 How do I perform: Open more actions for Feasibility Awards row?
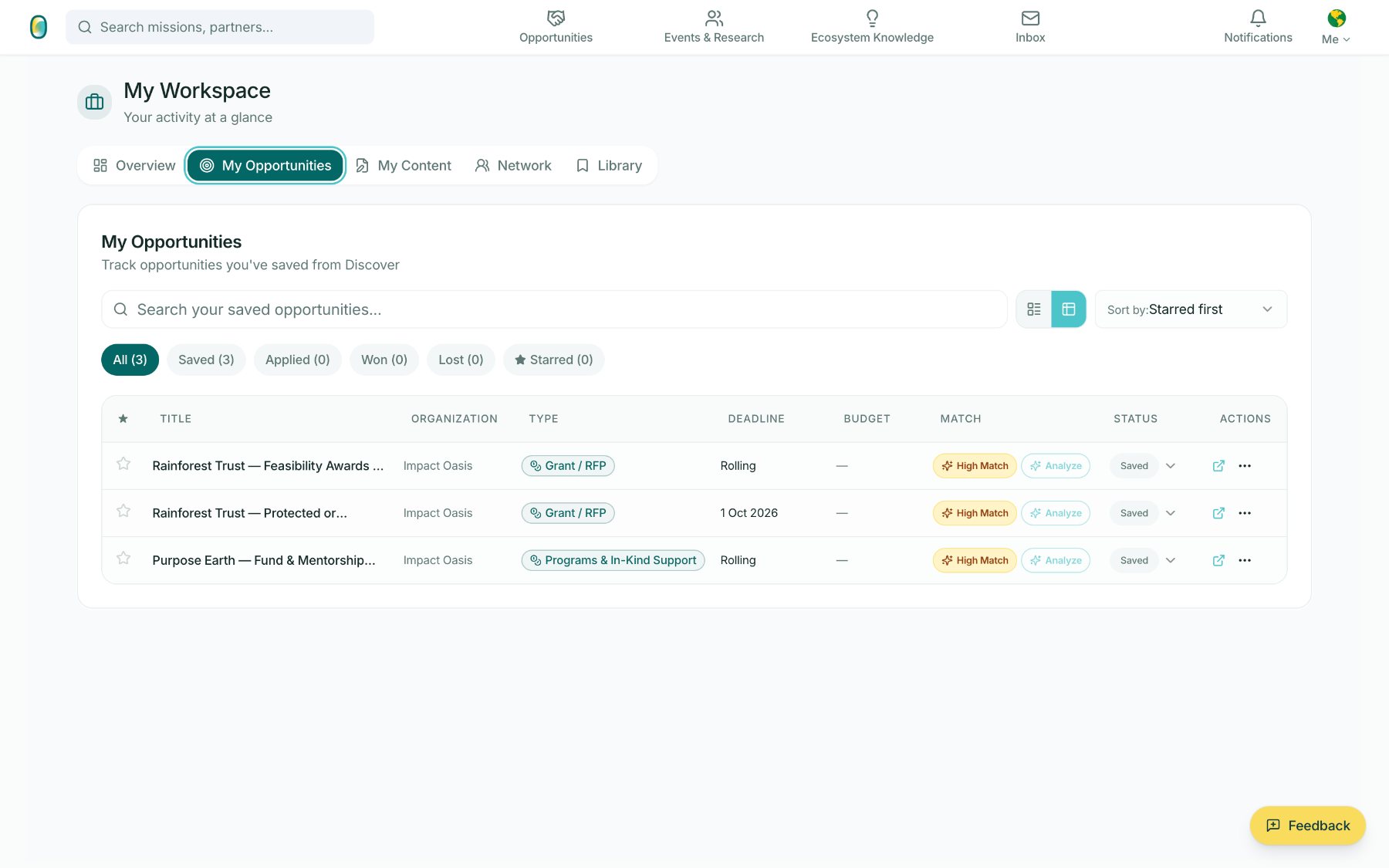click(1245, 466)
